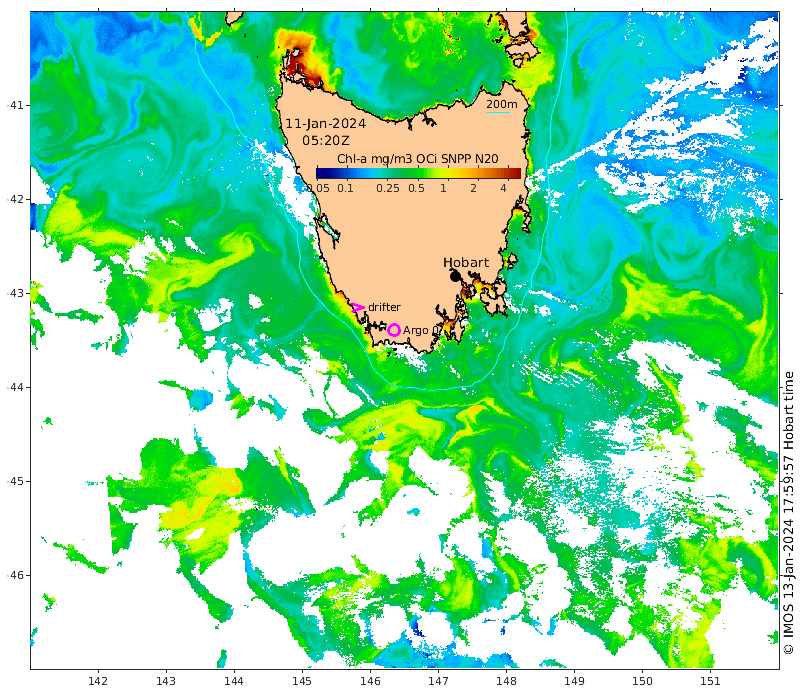Click the 0.25 colorbar tick value
Screen dimensions: 800x700
click(388, 188)
